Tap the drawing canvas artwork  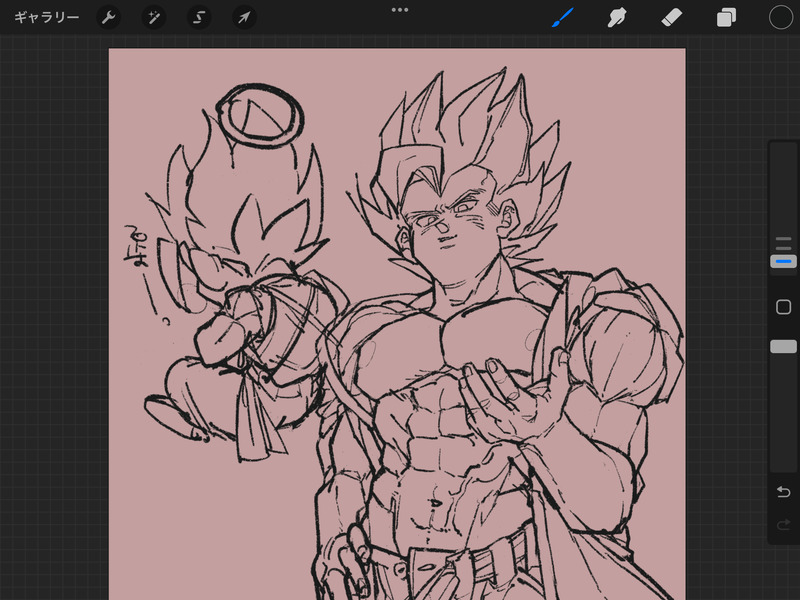[397, 324]
